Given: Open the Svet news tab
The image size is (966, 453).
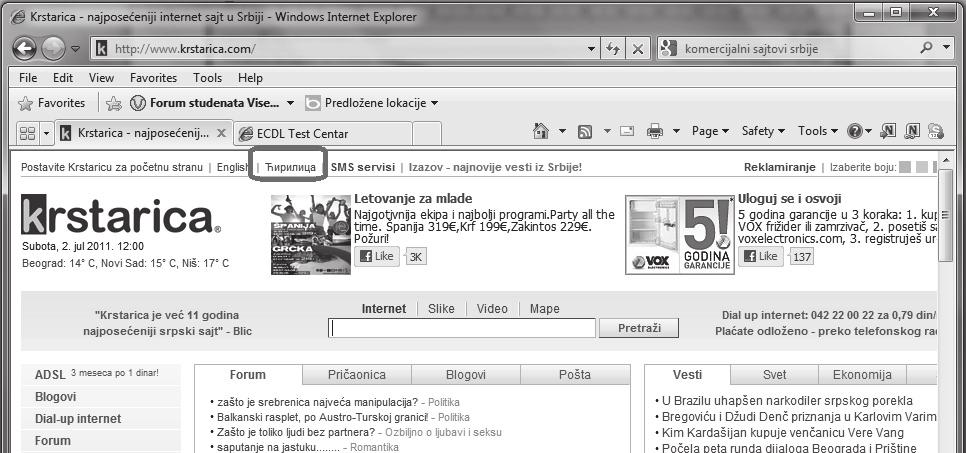Looking at the screenshot, I should [774, 375].
